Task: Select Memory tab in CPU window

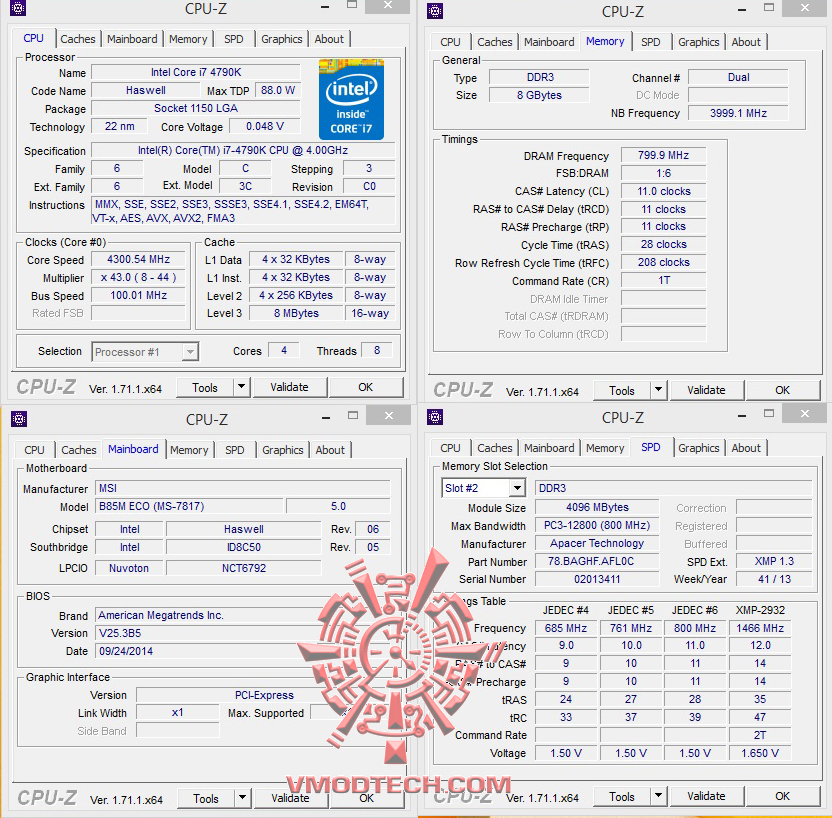Action: pos(188,39)
